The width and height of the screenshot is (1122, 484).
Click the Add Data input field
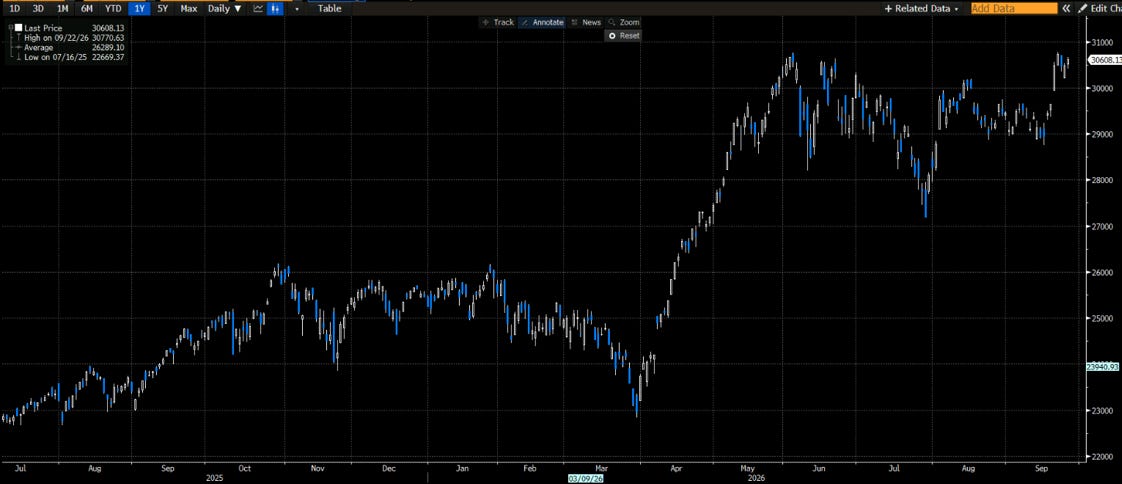click(1014, 9)
